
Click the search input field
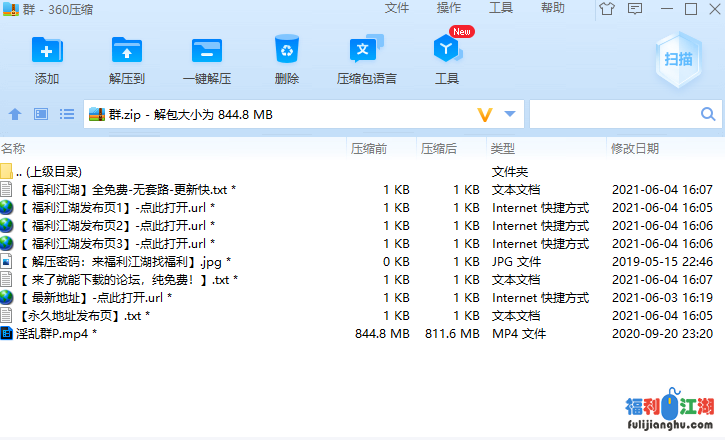click(x=613, y=114)
